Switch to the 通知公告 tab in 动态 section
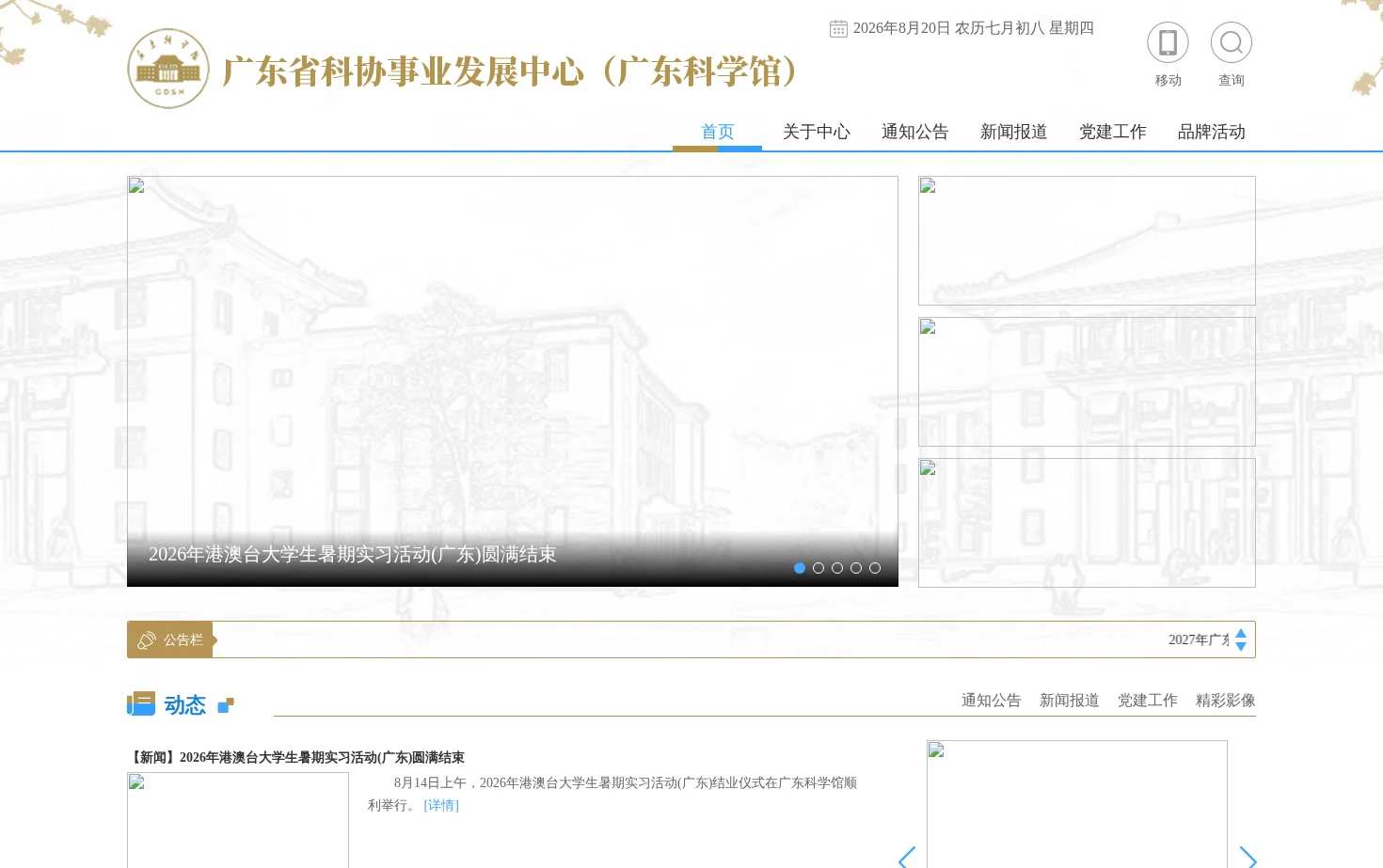 [991, 701]
